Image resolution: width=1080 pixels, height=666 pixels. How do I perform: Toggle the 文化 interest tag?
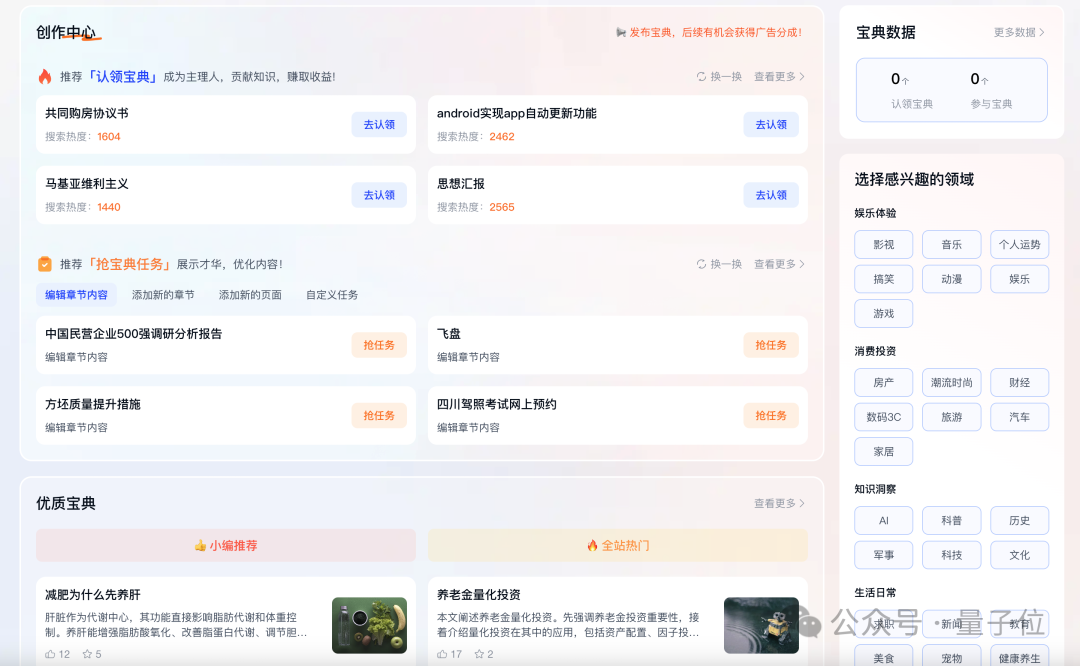1019,555
